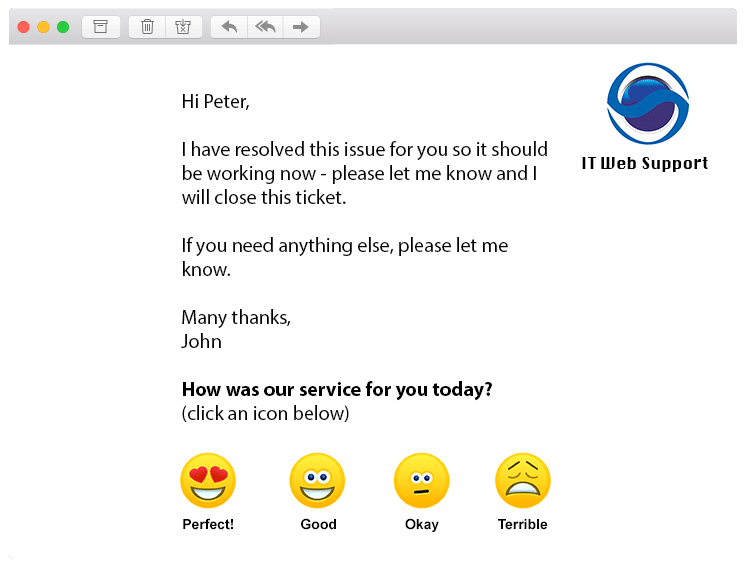Select the neutral Okay emoji face
Viewport: 746px width, 570px height.
click(x=422, y=480)
